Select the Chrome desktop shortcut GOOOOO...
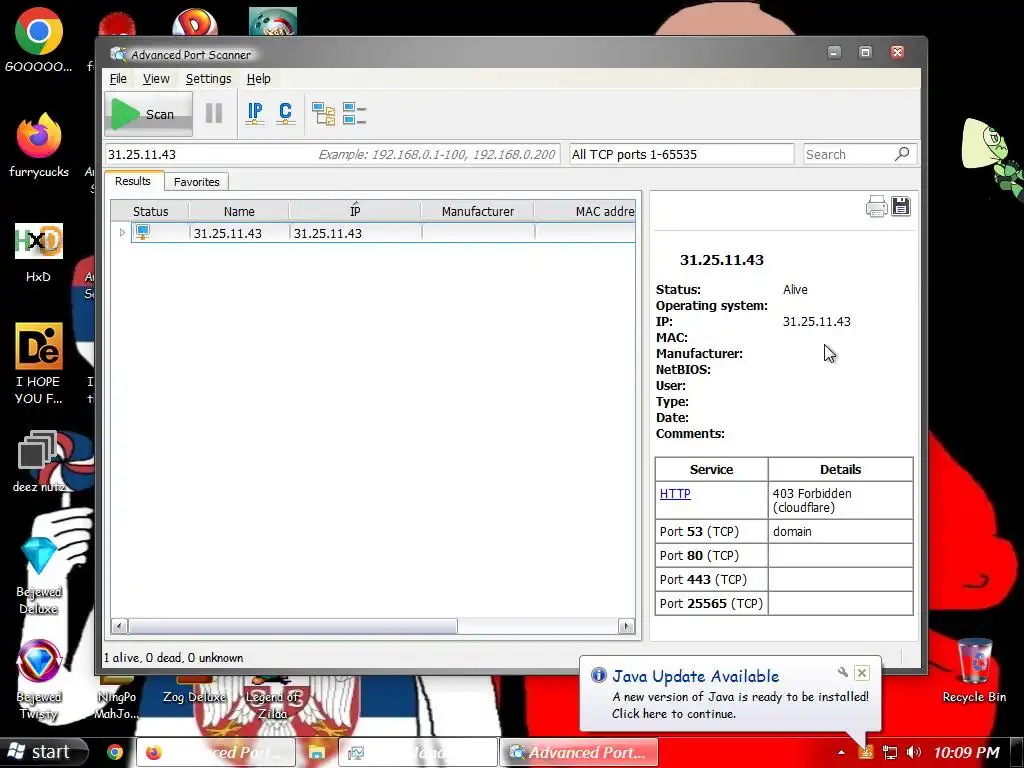 (39, 40)
